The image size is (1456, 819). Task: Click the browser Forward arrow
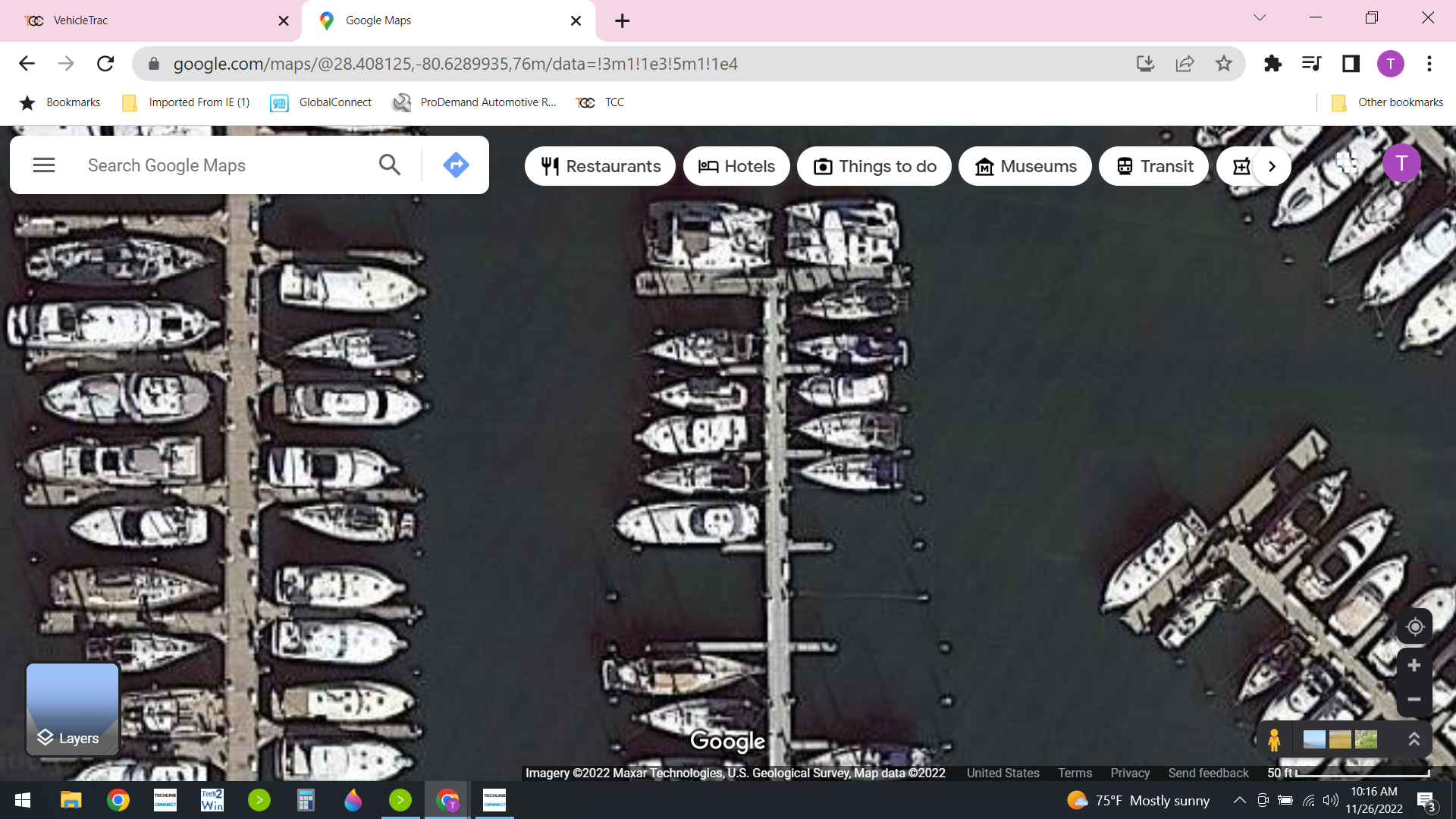[66, 64]
